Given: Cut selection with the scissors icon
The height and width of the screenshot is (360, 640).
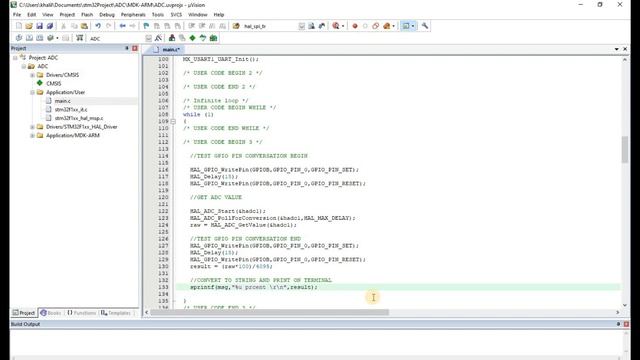Looking at the screenshot, I should click(x=63, y=26).
